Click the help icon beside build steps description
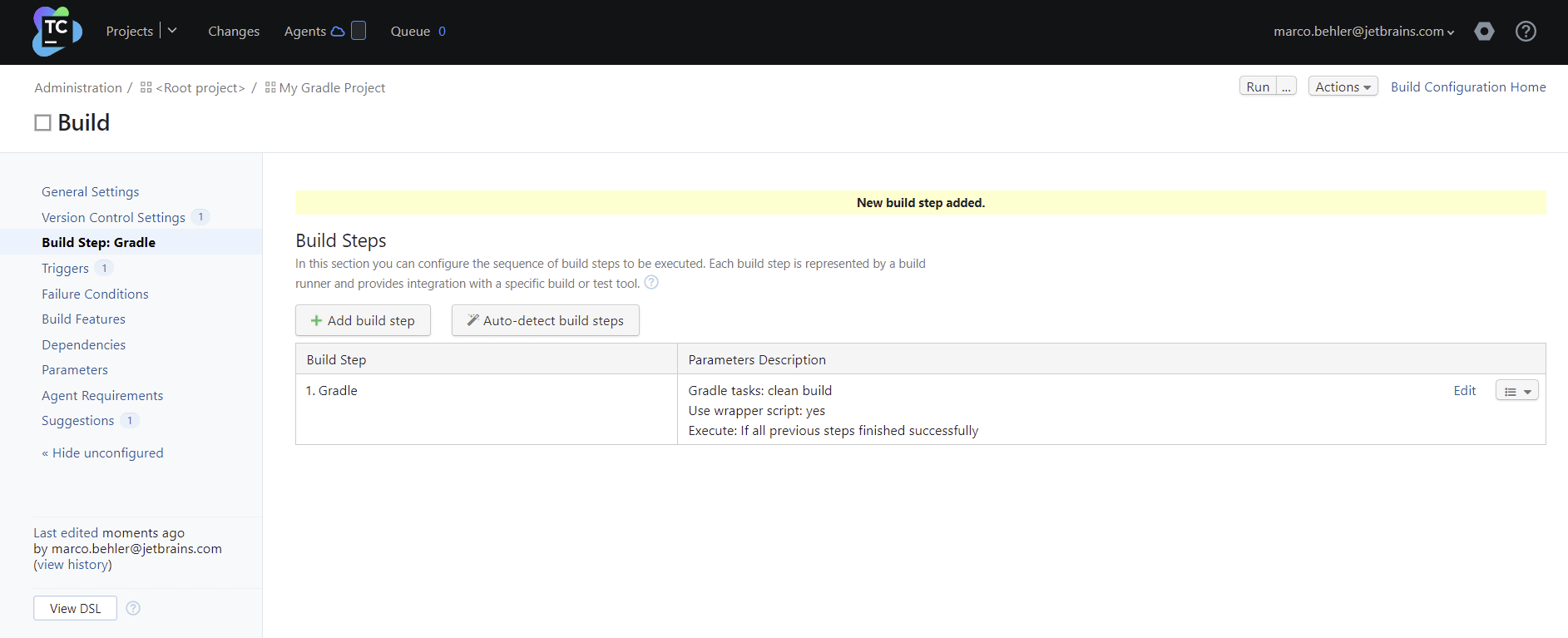 click(651, 283)
